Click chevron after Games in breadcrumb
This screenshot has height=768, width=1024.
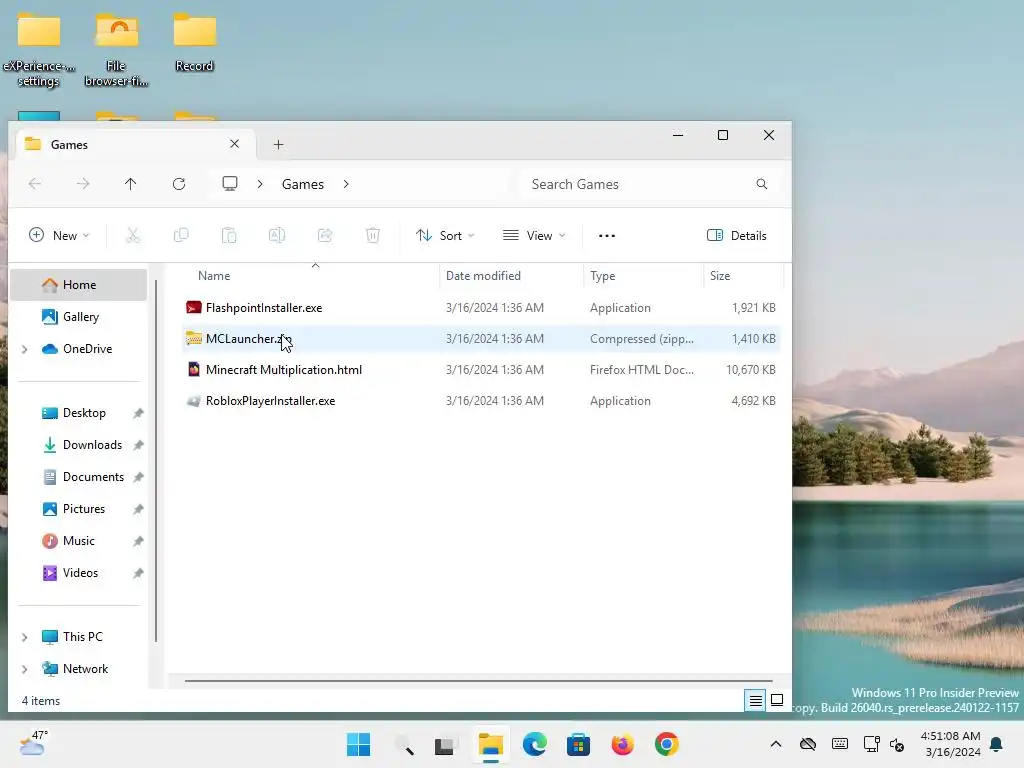click(346, 184)
